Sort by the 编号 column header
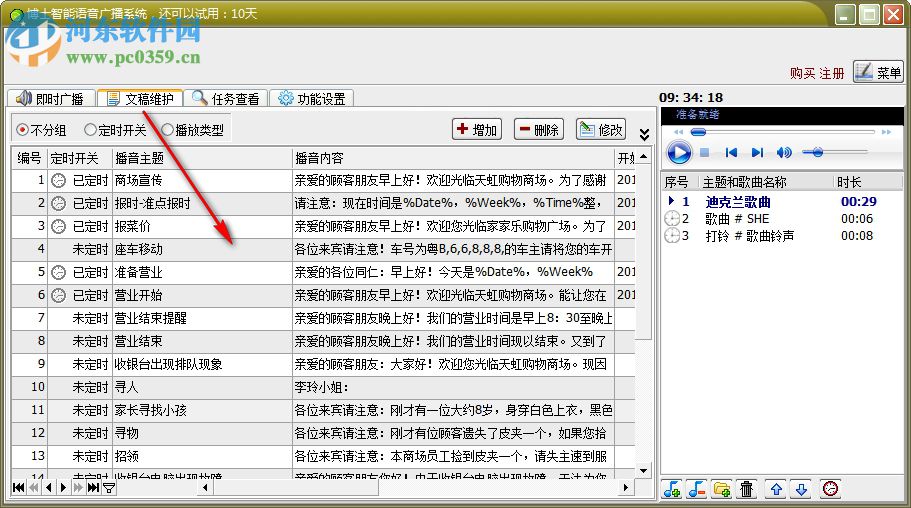Image resolution: width=911 pixels, height=508 pixels. click(x=29, y=158)
